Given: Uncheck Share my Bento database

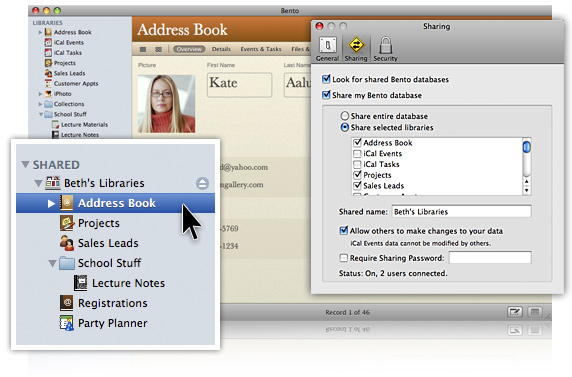Looking at the screenshot, I should coord(326,95).
